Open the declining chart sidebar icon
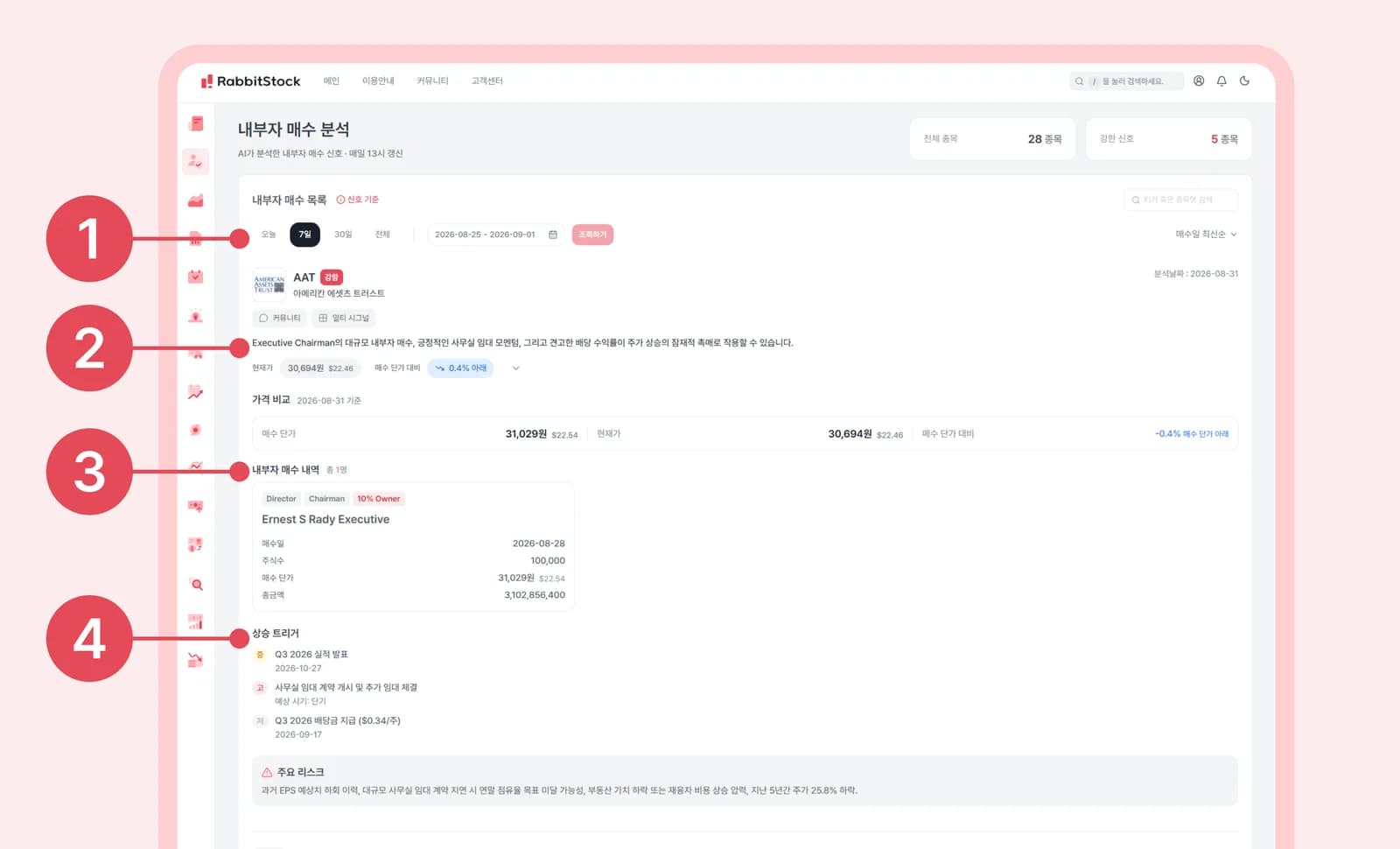Image resolution: width=1400 pixels, height=849 pixels. click(196, 660)
